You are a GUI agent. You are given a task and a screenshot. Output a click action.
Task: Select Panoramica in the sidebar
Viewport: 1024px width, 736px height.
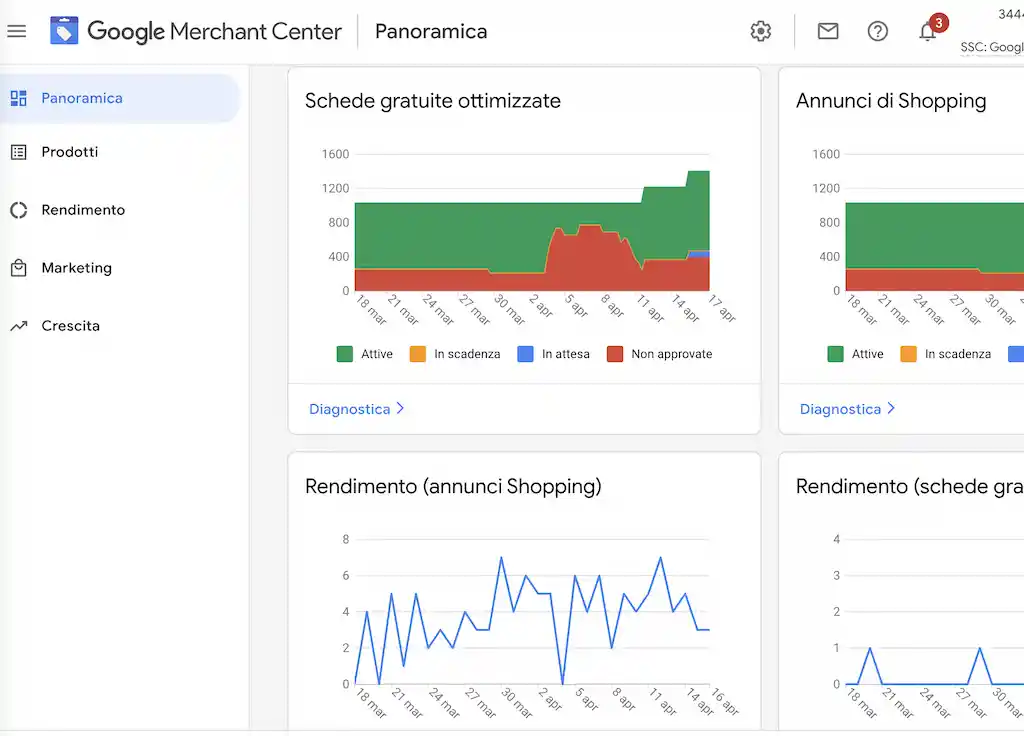tap(120, 98)
